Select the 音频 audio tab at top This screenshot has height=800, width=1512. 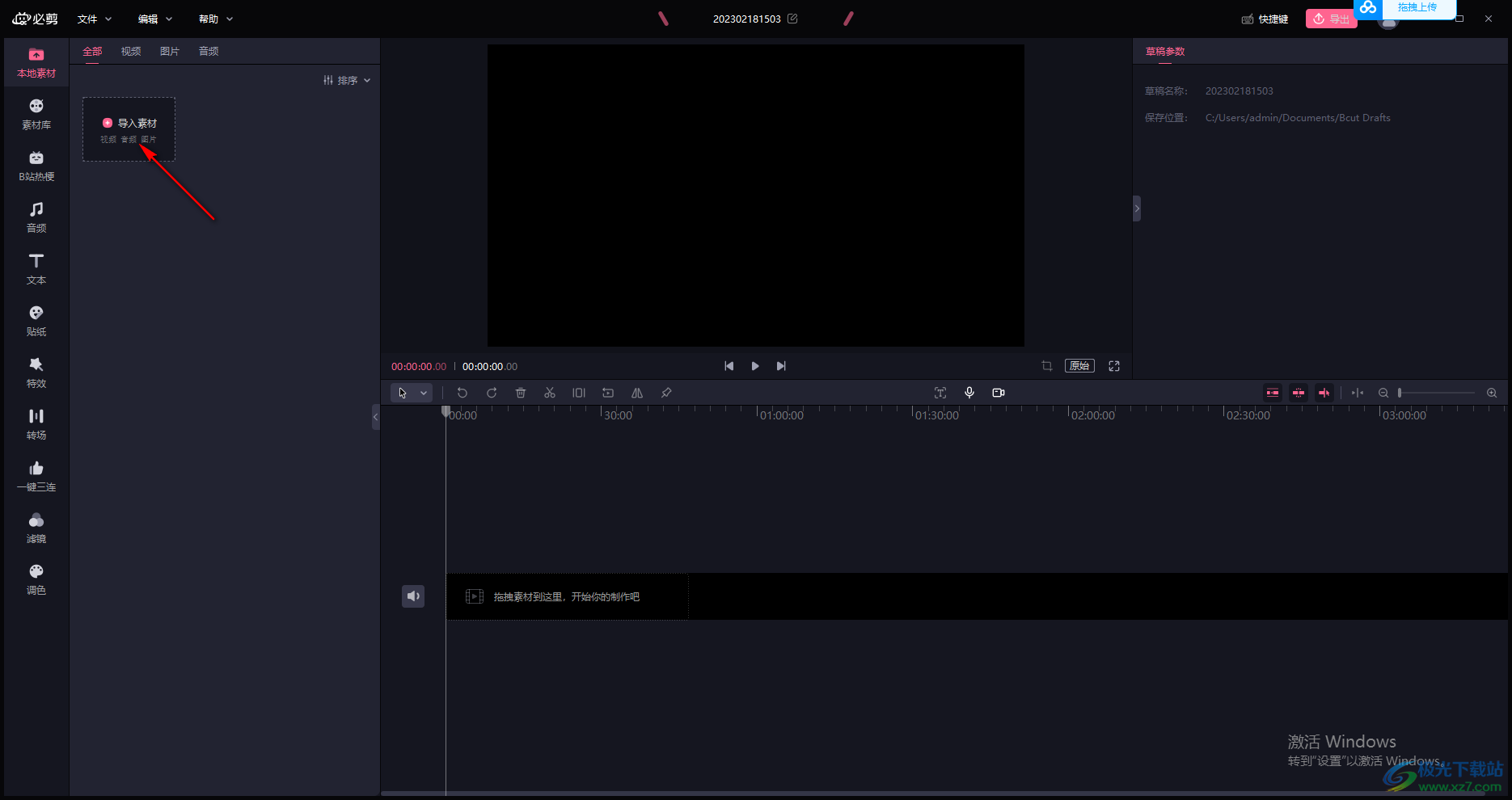pyautogui.click(x=209, y=51)
